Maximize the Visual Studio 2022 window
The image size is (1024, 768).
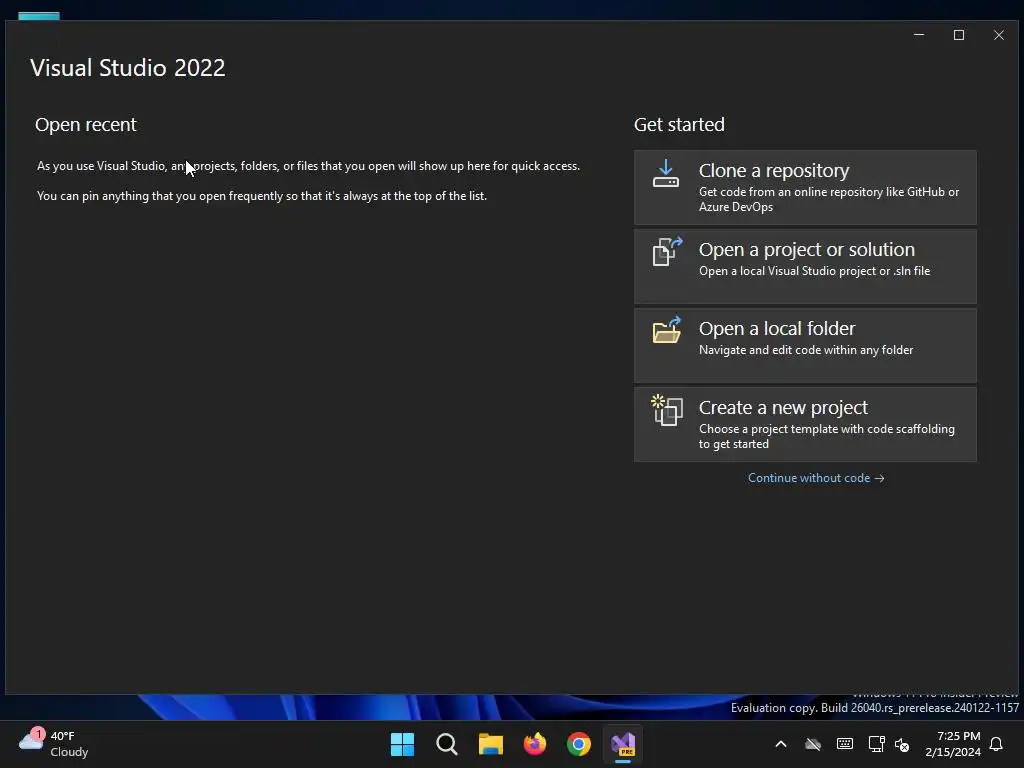click(959, 35)
